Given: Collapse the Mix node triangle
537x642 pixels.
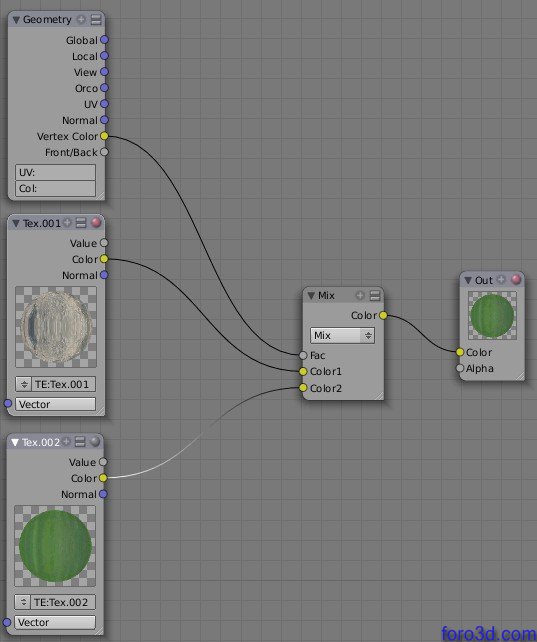Looking at the screenshot, I should click(x=311, y=295).
